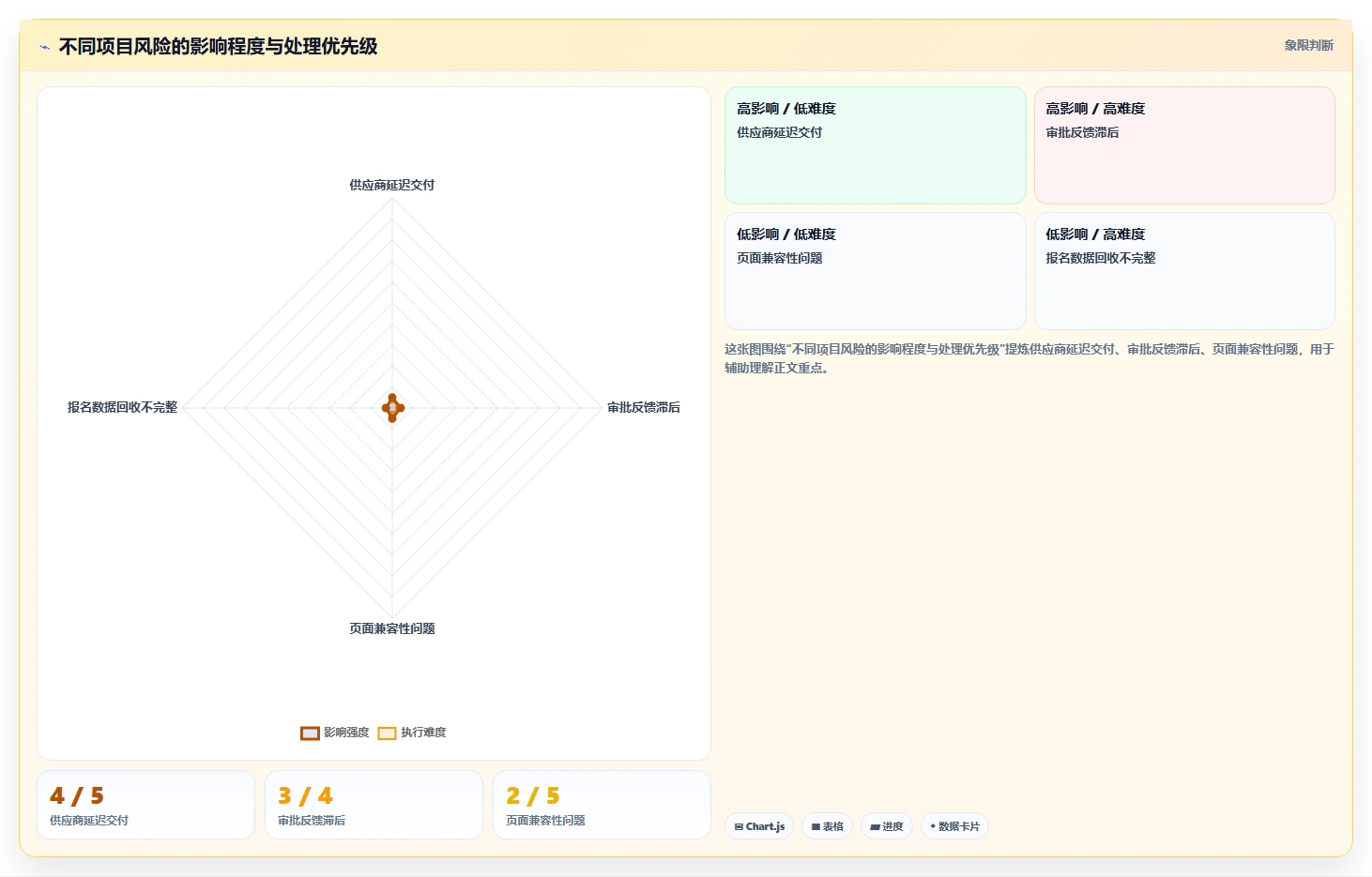Click the 影响强度 legend color box
Viewport: 1372px width, 877px height.
[x=310, y=733]
